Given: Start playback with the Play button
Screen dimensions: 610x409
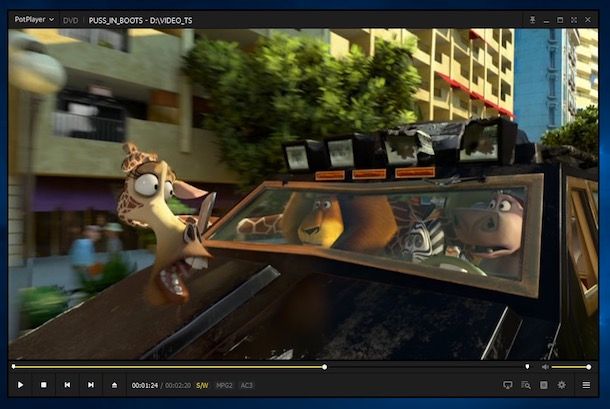Looking at the screenshot, I should 20,385.
